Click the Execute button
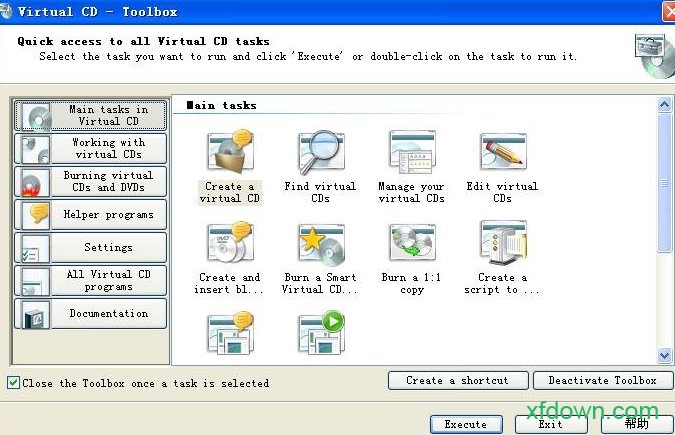The height and width of the screenshot is (435, 675). click(465, 424)
